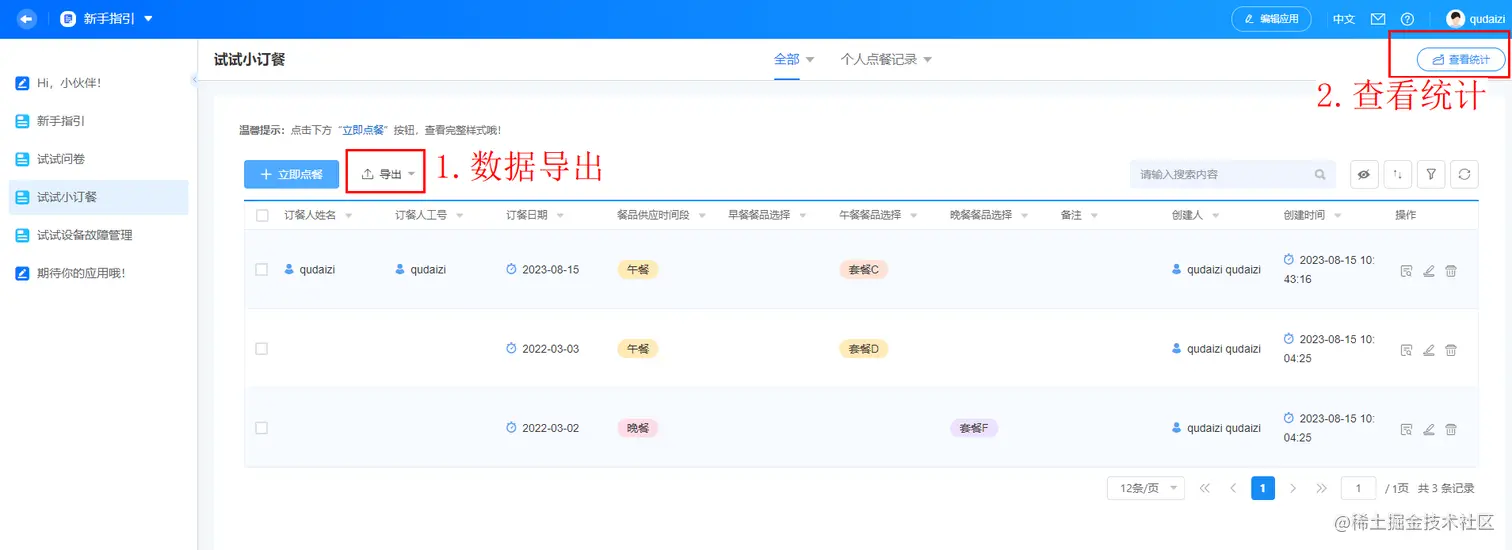Open 订餐人工号 column filter arrow
Screen dimensions: 1512x550
point(459,216)
